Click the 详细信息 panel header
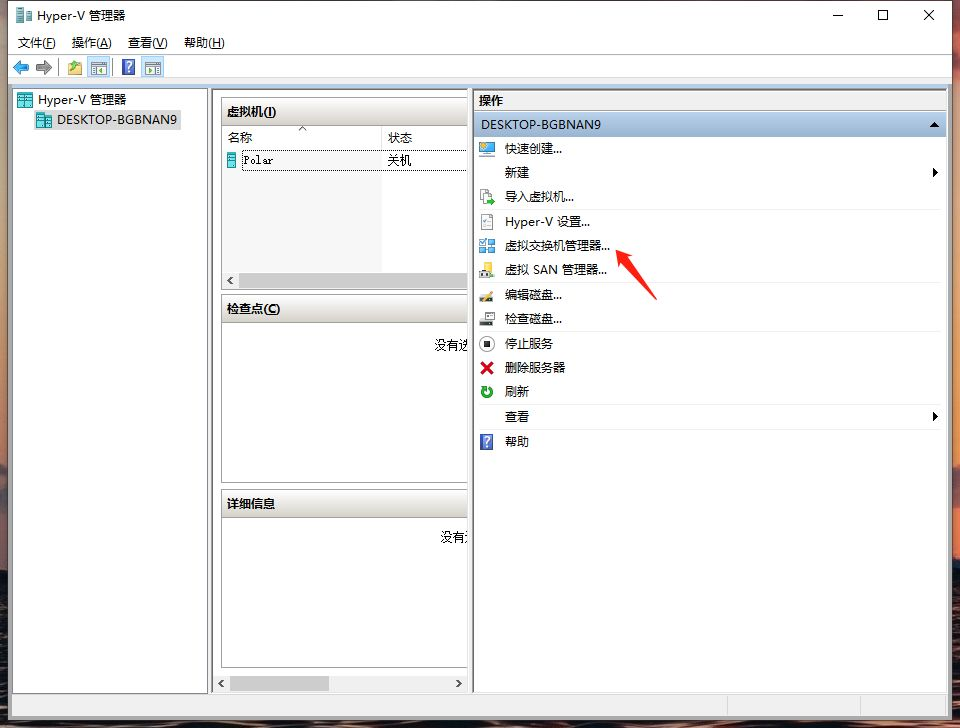Image resolution: width=960 pixels, height=728 pixels. pyautogui.click(x=344, y=504)
